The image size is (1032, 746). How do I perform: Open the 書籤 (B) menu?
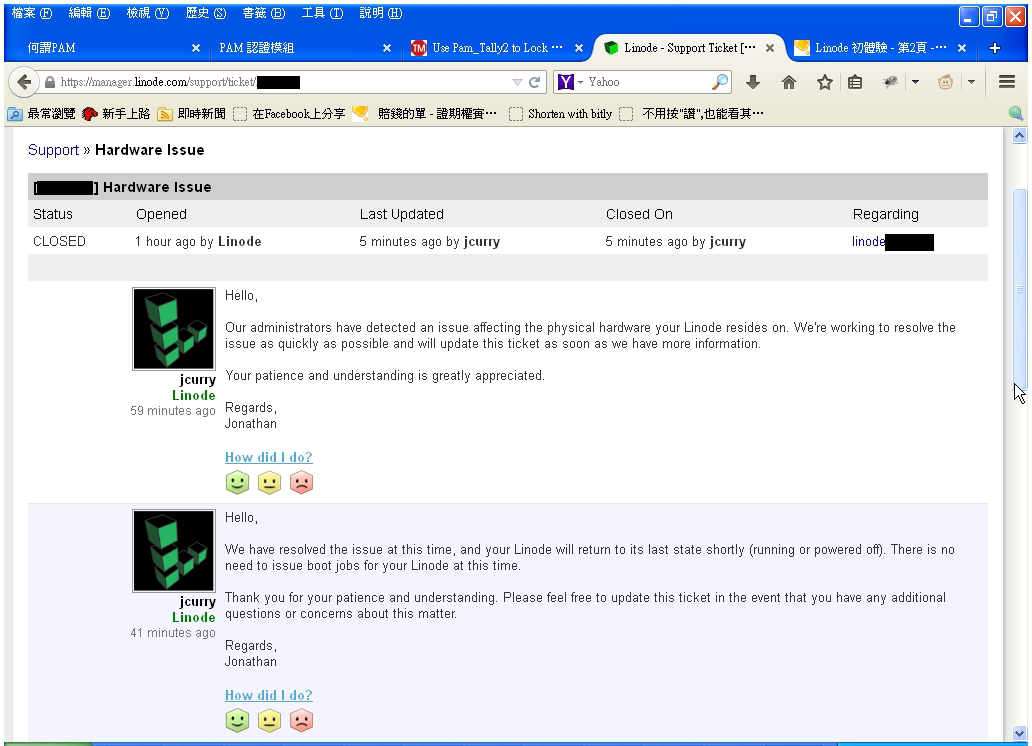pyautogui.click(x=263, y=13)
